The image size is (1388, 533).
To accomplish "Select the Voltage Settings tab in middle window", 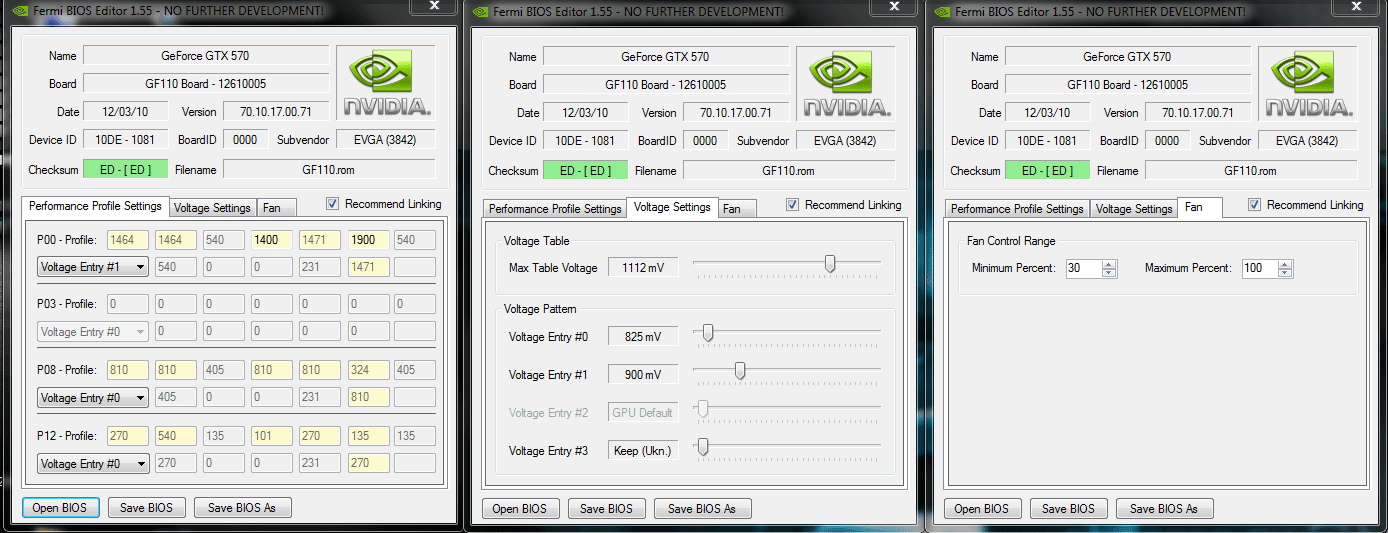I will click(672, 207).
